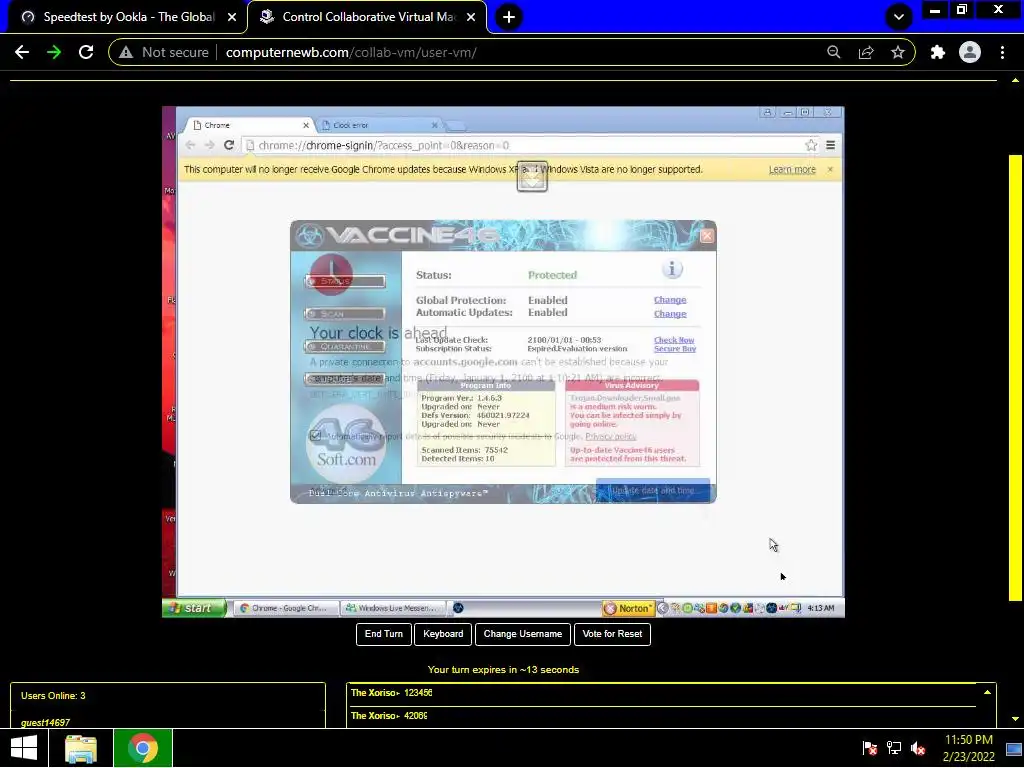This screenshot has height=768, width=1024.
Task: Select the VM's Chrome tab
Action: 248,125
